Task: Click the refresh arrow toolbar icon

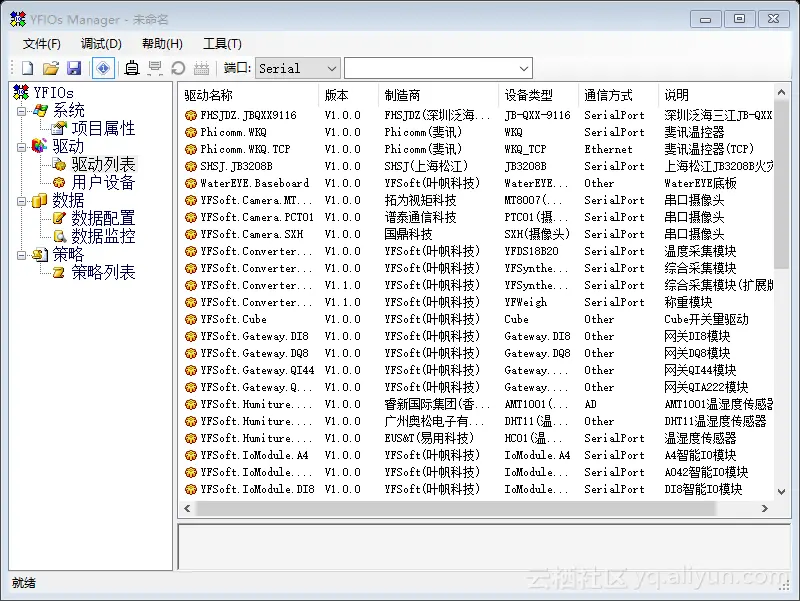Action: click(179, 68)
